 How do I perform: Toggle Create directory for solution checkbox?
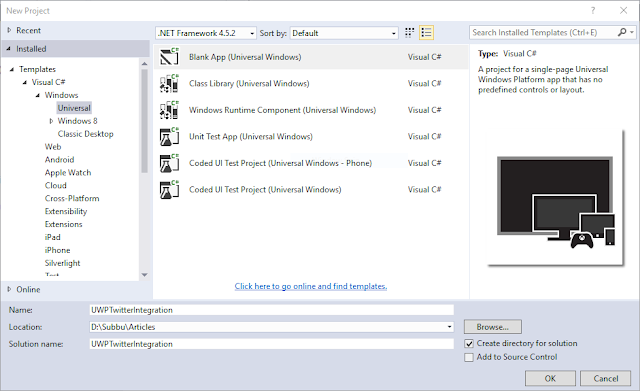tap(469, 344)
